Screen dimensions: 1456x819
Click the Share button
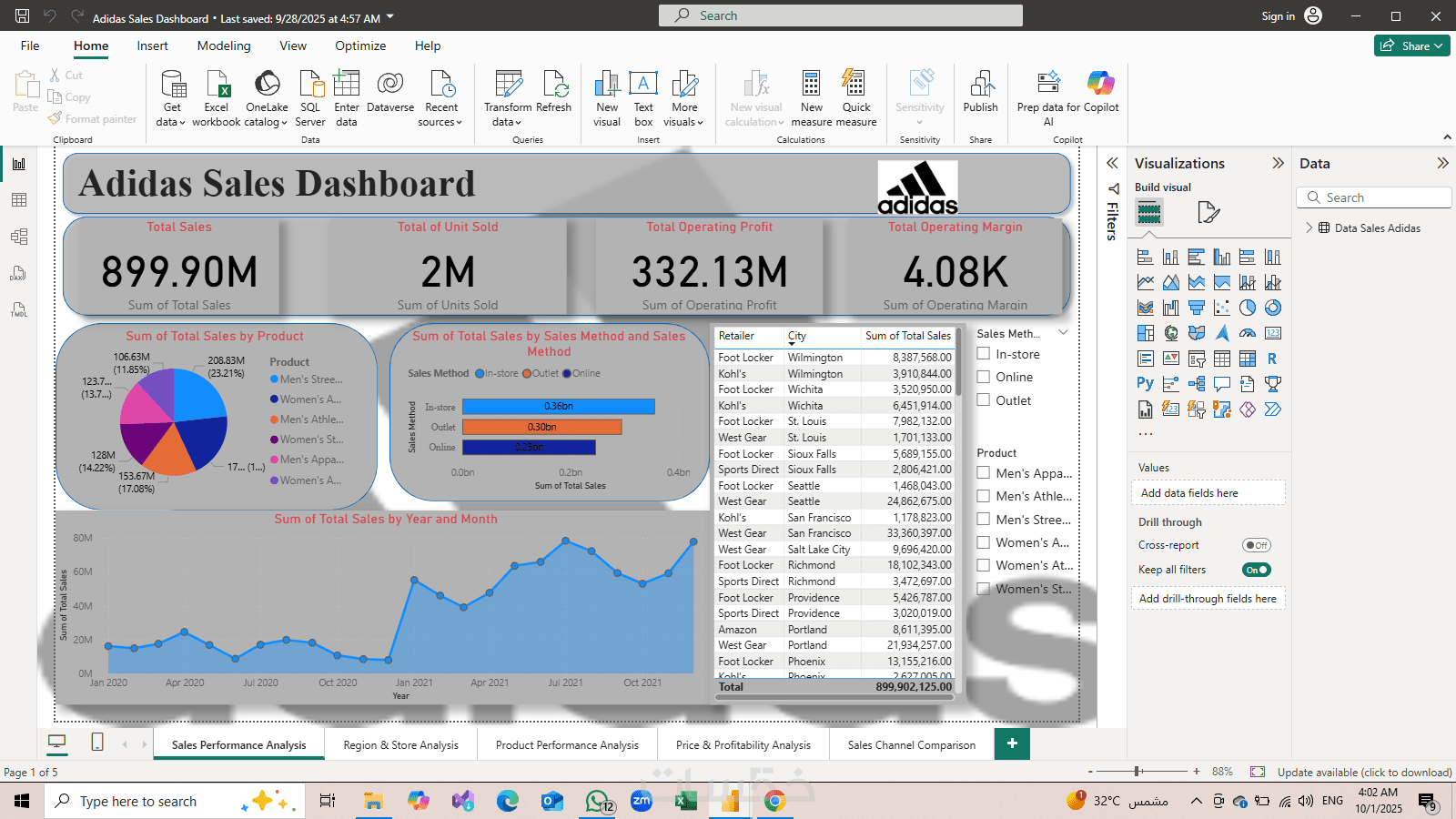point(1412,45)
